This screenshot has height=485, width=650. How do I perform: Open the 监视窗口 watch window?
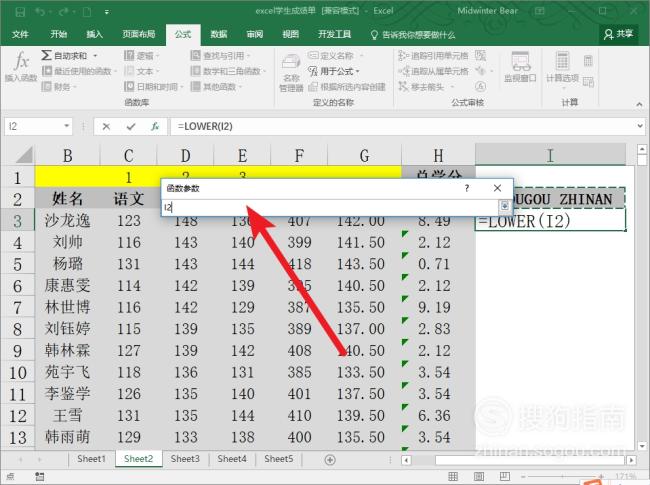point(520,67)
